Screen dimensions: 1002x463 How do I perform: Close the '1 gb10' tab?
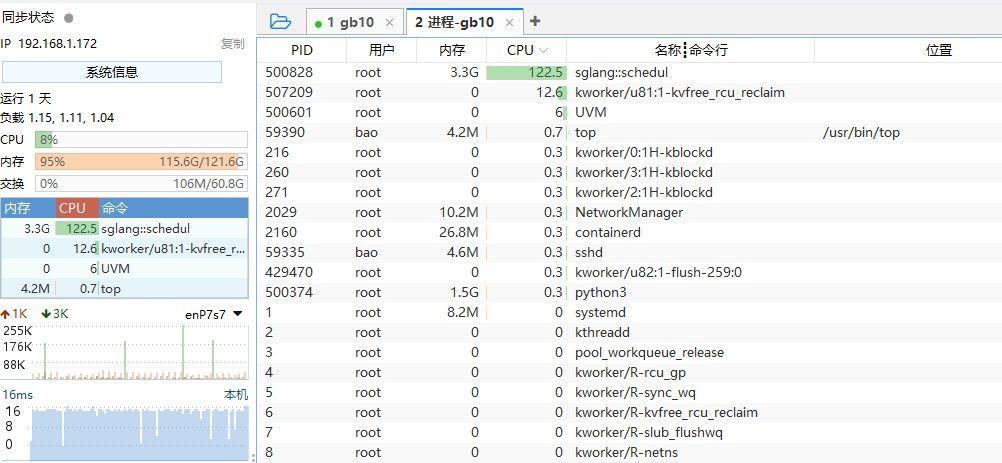point(389,22)
